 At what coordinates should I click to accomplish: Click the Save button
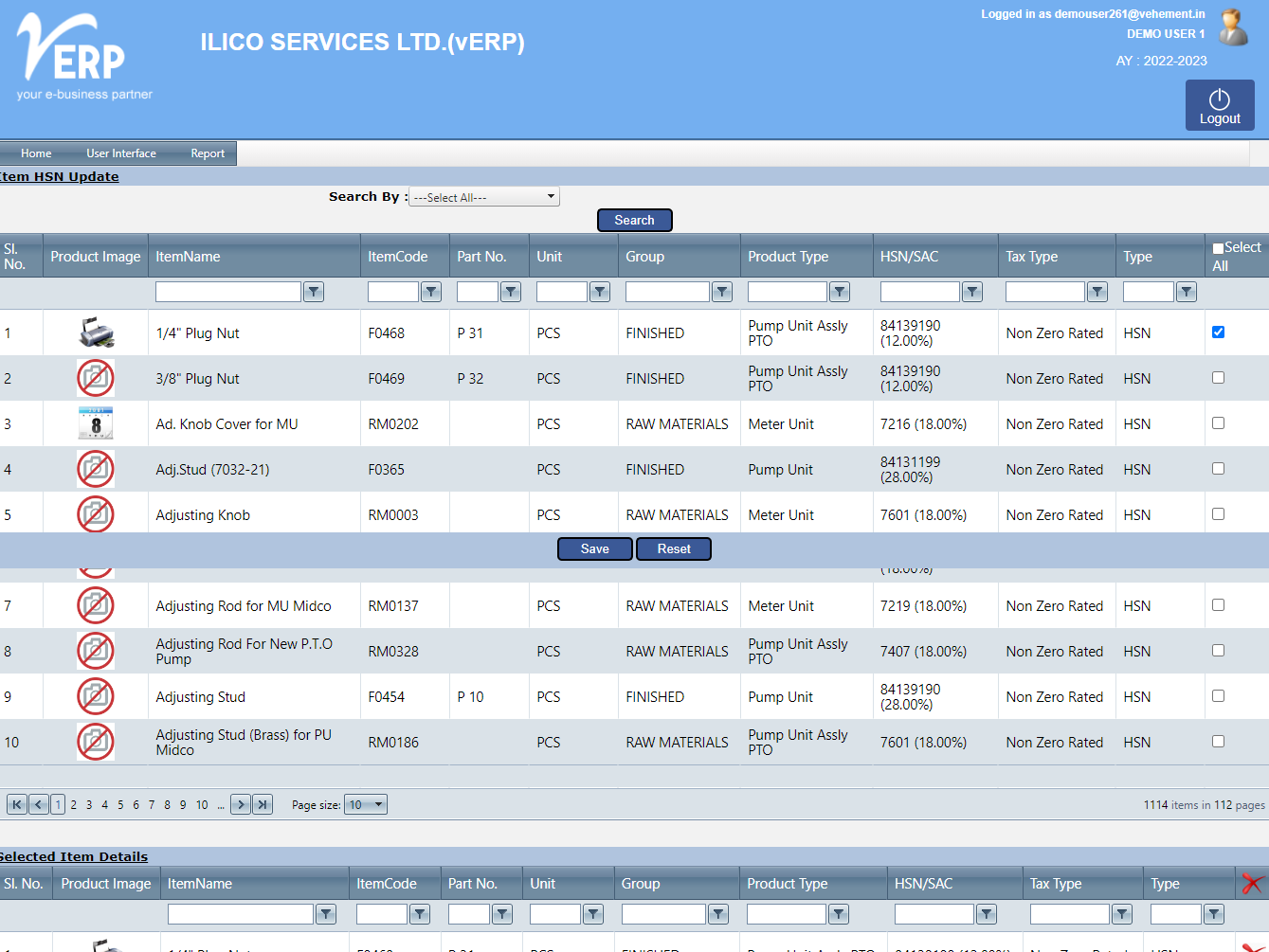(x=595, y=548)
